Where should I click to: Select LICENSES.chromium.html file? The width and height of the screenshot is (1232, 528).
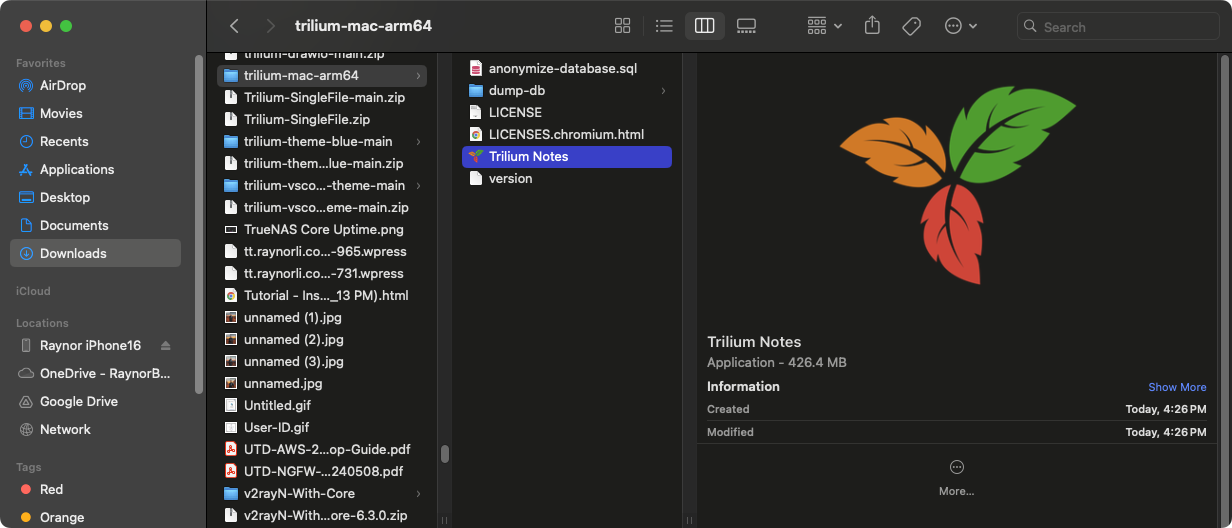tap(567, 134)
